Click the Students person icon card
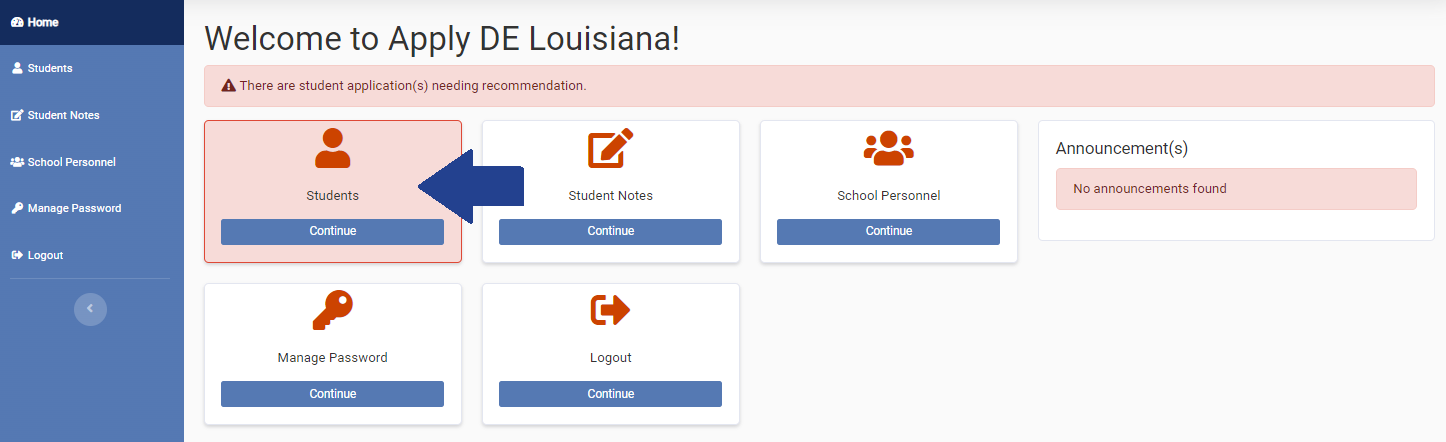 coord(332,148)
